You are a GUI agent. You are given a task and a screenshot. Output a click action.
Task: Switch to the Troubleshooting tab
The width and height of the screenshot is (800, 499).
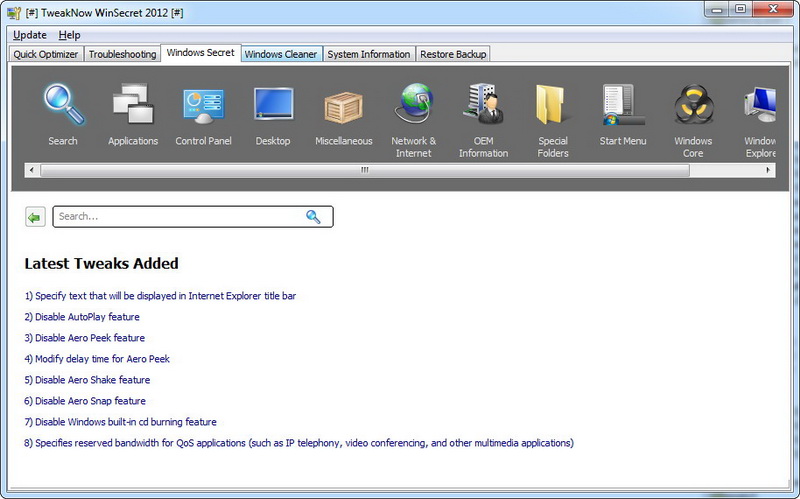(x=122, y=54)
